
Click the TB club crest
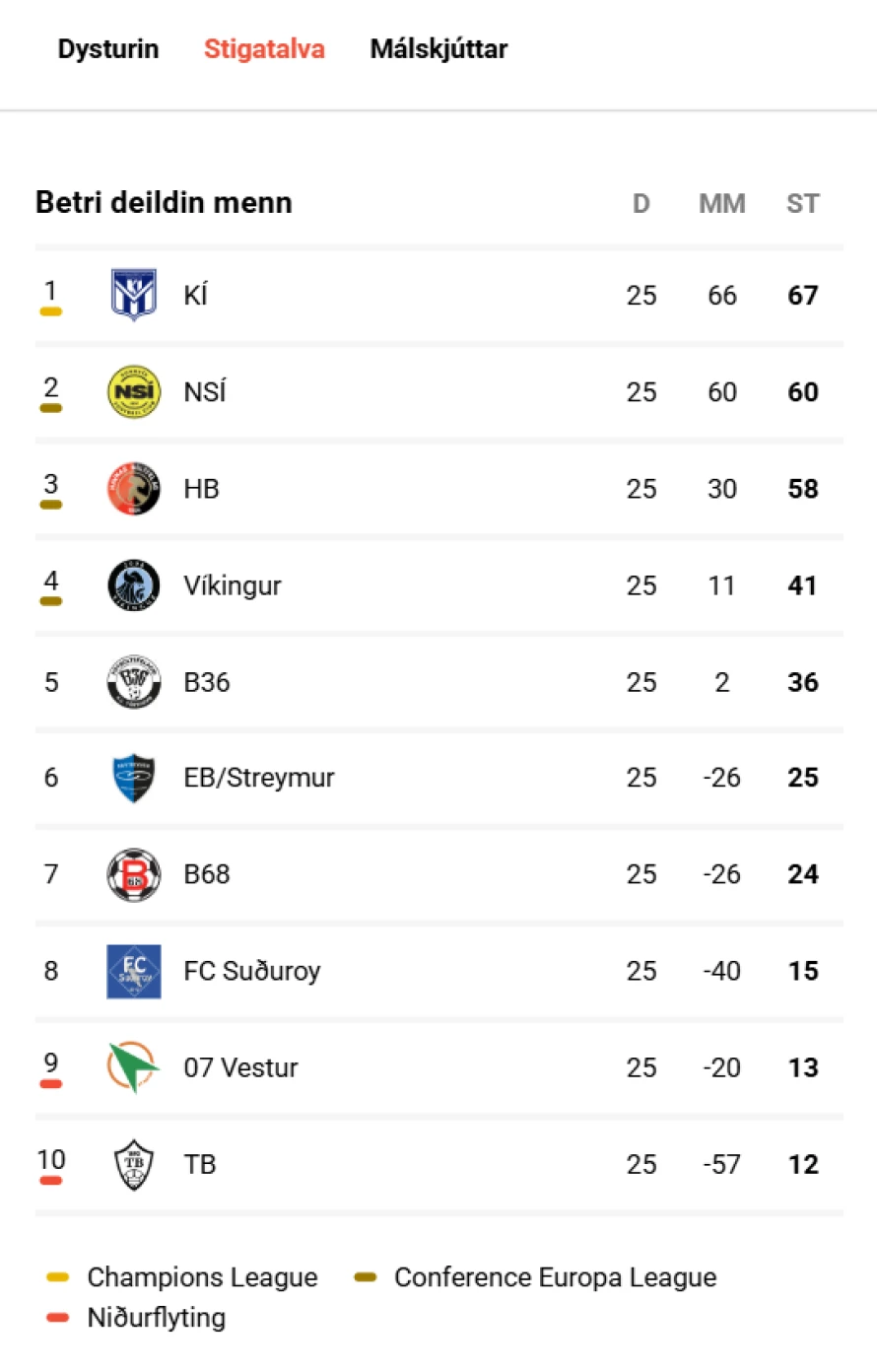(x=133, y=1164)
